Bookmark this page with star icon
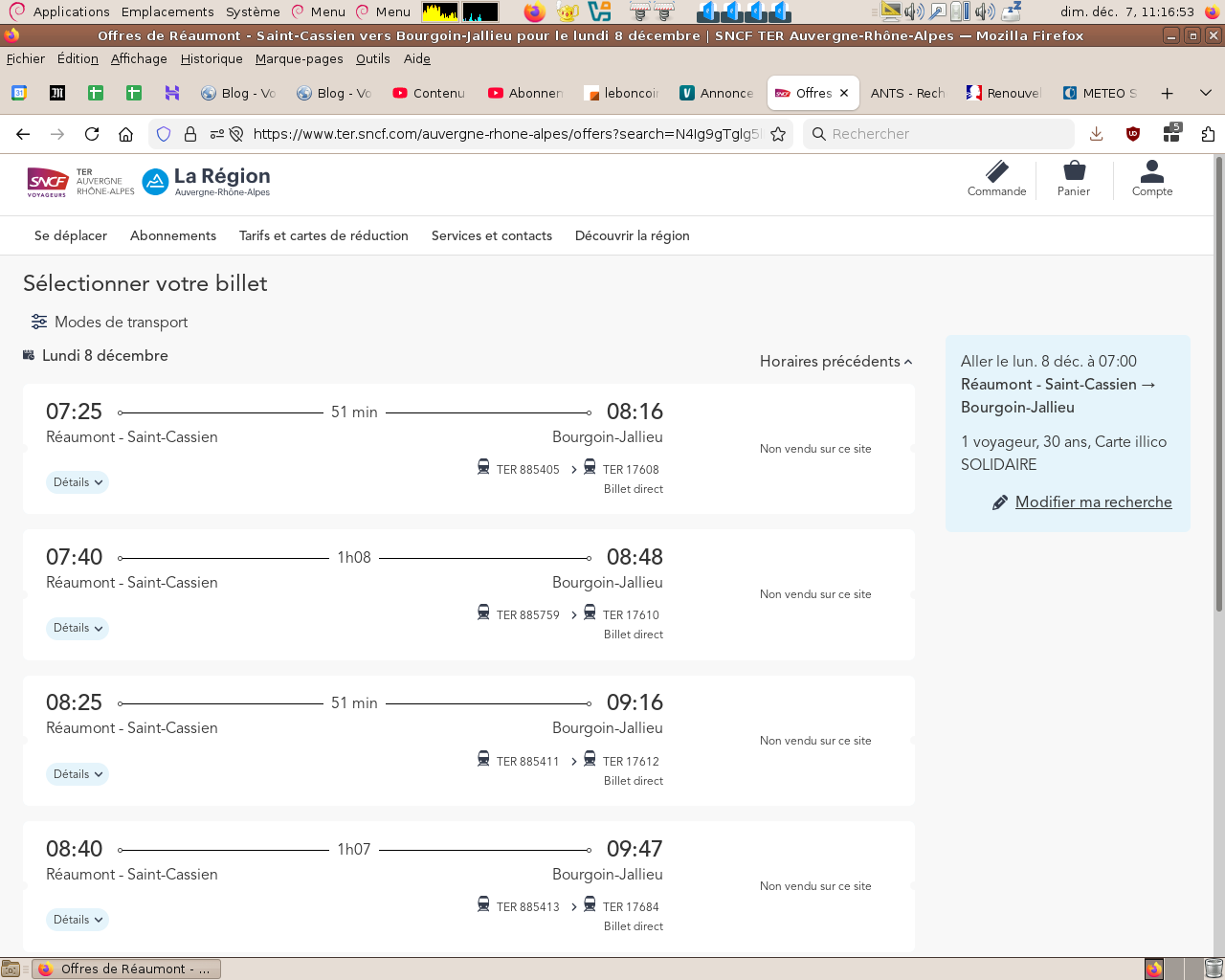 [x=778, y=134]
